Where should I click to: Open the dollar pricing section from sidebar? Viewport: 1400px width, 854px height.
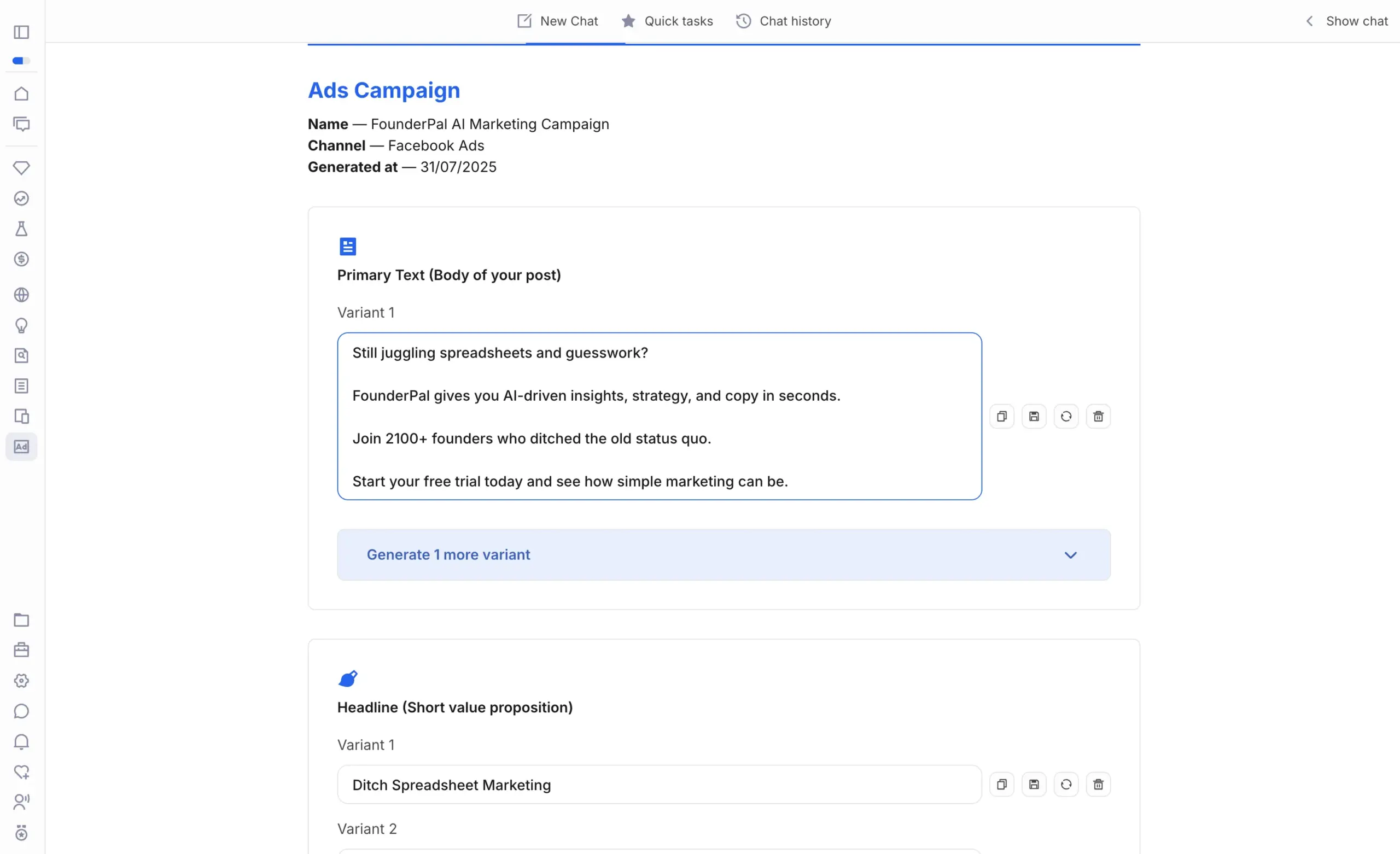pos(21,259)
